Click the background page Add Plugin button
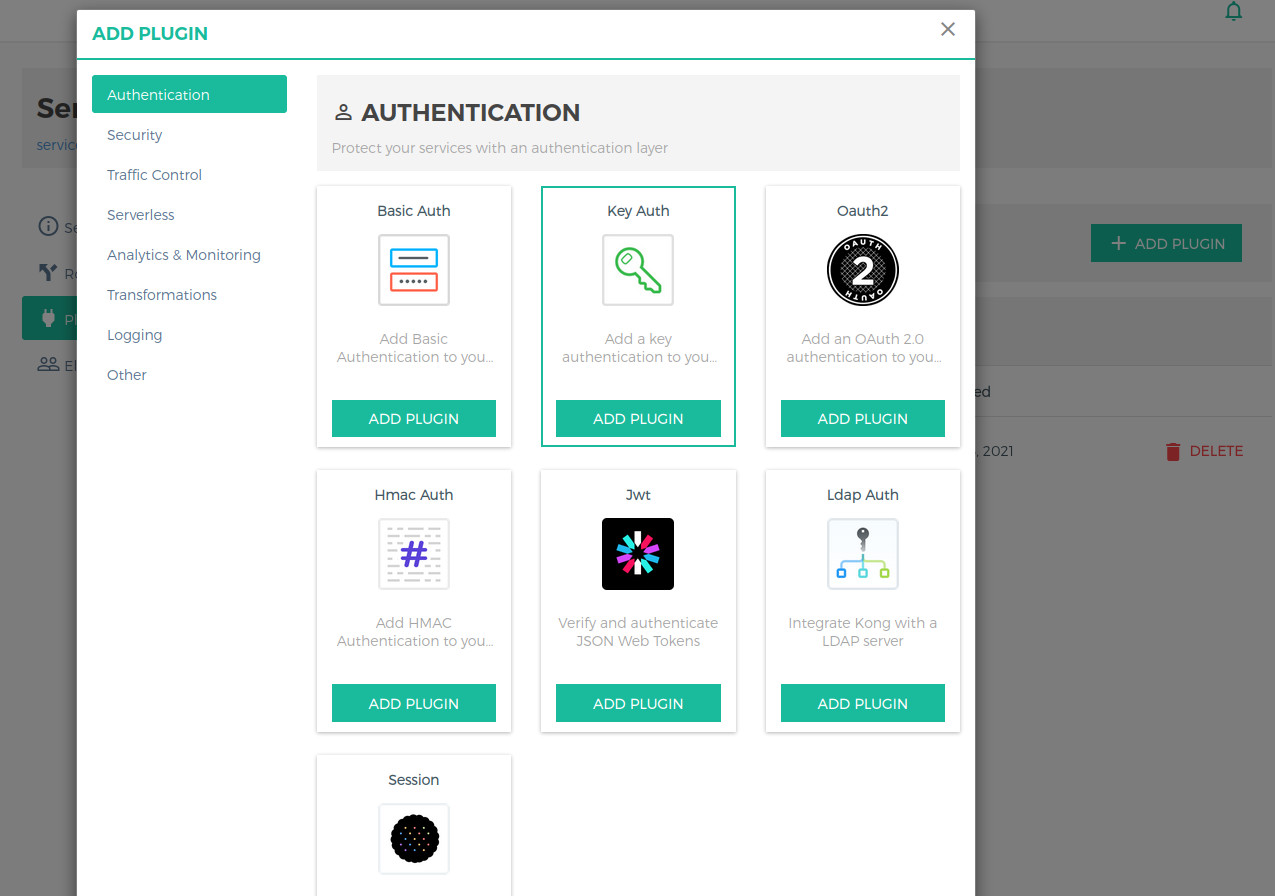This screenshot has height=896, width=1275. click(1166, 243)
